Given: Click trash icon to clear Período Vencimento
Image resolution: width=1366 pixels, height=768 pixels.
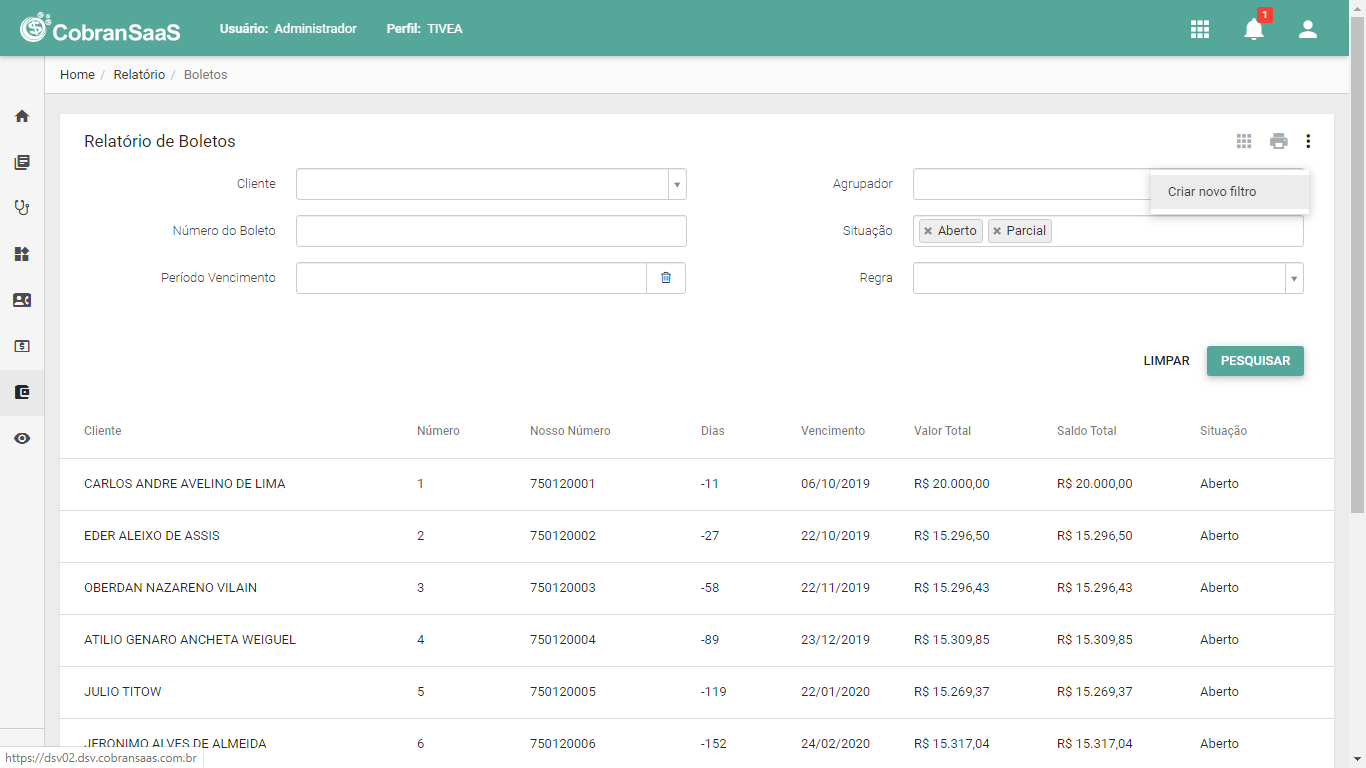Looking at the screenshot, I should pos(666,278).
